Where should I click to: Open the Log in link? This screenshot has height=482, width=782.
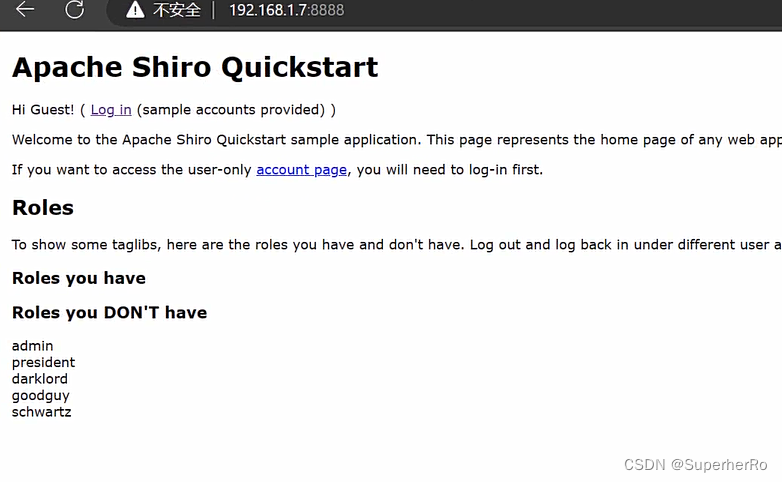(111, 110)
